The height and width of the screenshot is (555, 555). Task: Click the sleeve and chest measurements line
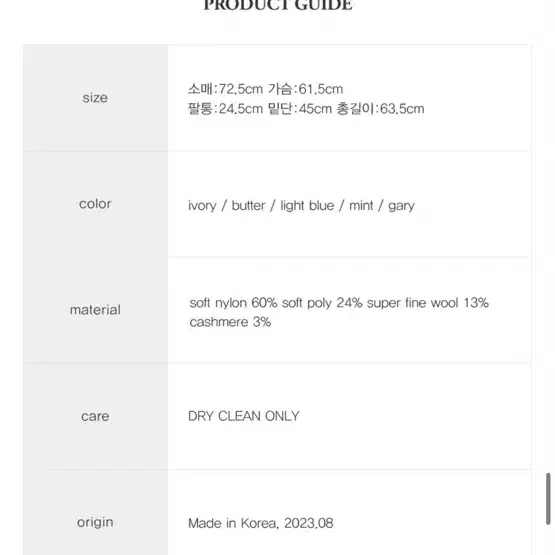tap(265, 89)
